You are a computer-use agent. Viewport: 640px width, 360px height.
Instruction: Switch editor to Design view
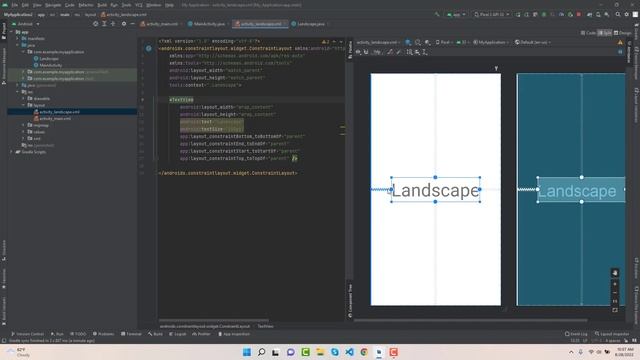pos(622,33)
